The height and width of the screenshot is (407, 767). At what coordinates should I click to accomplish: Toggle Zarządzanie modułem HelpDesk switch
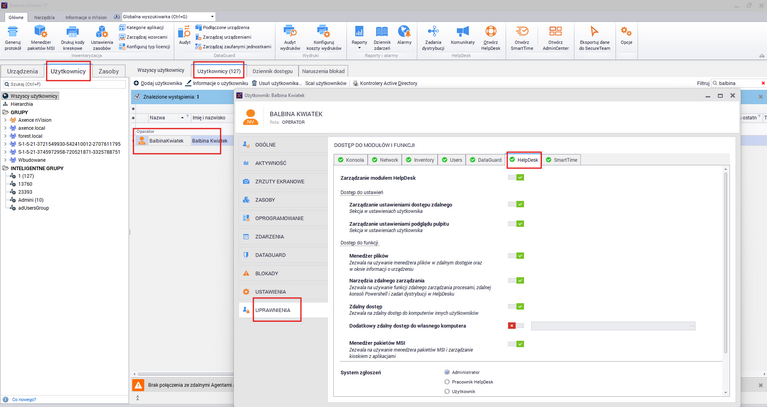516,178
